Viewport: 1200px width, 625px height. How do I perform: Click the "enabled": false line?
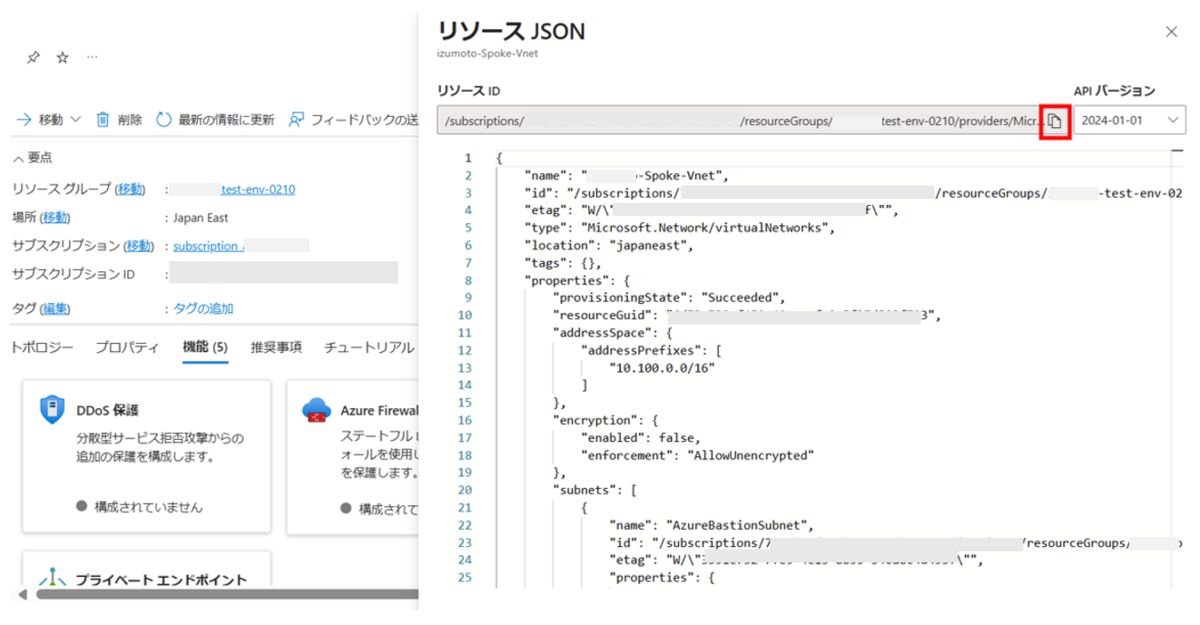pos(640,437)
